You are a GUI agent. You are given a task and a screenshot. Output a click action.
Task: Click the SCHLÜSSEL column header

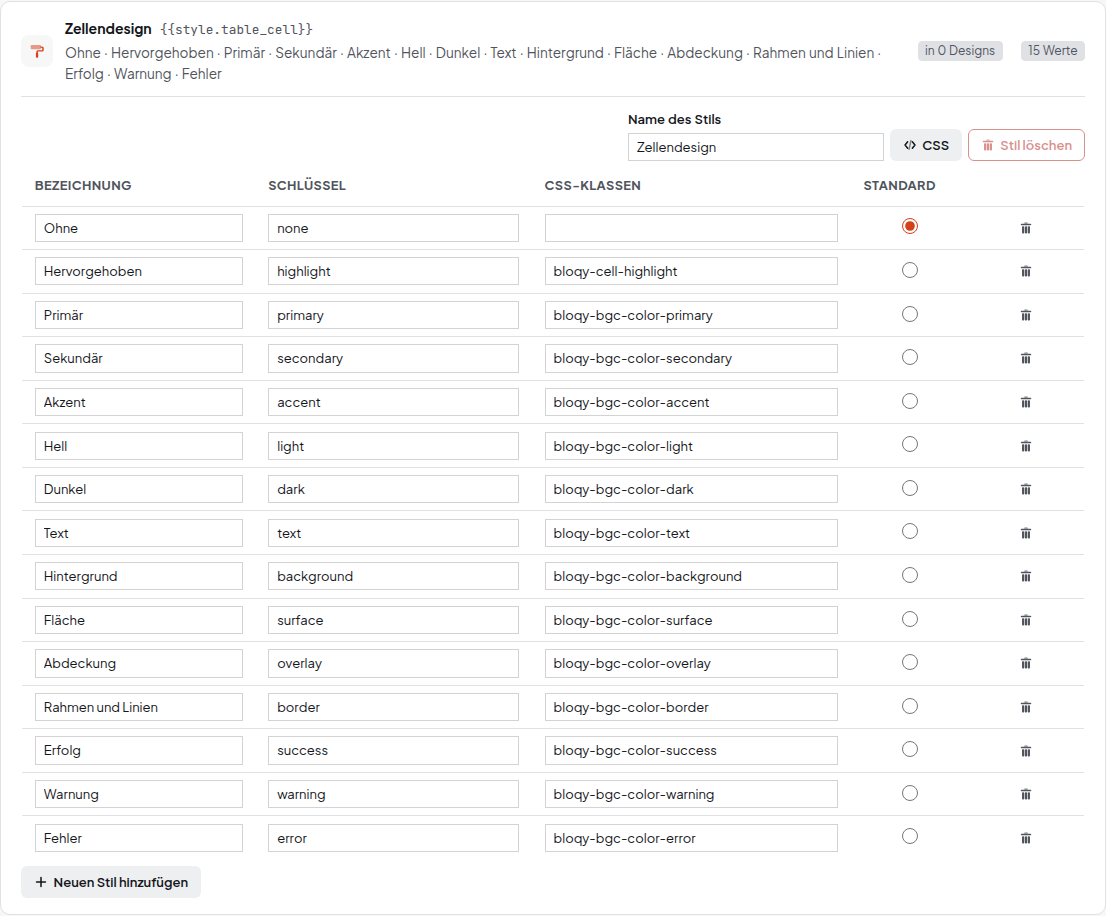(x=307, y=185)
